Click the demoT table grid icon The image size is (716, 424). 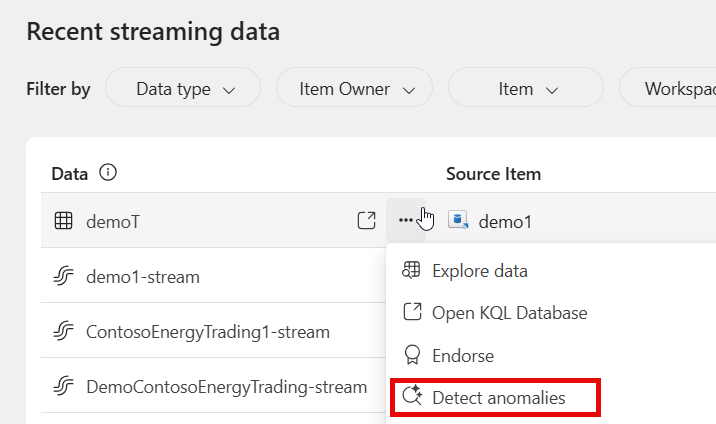click(x=63, y=221)
